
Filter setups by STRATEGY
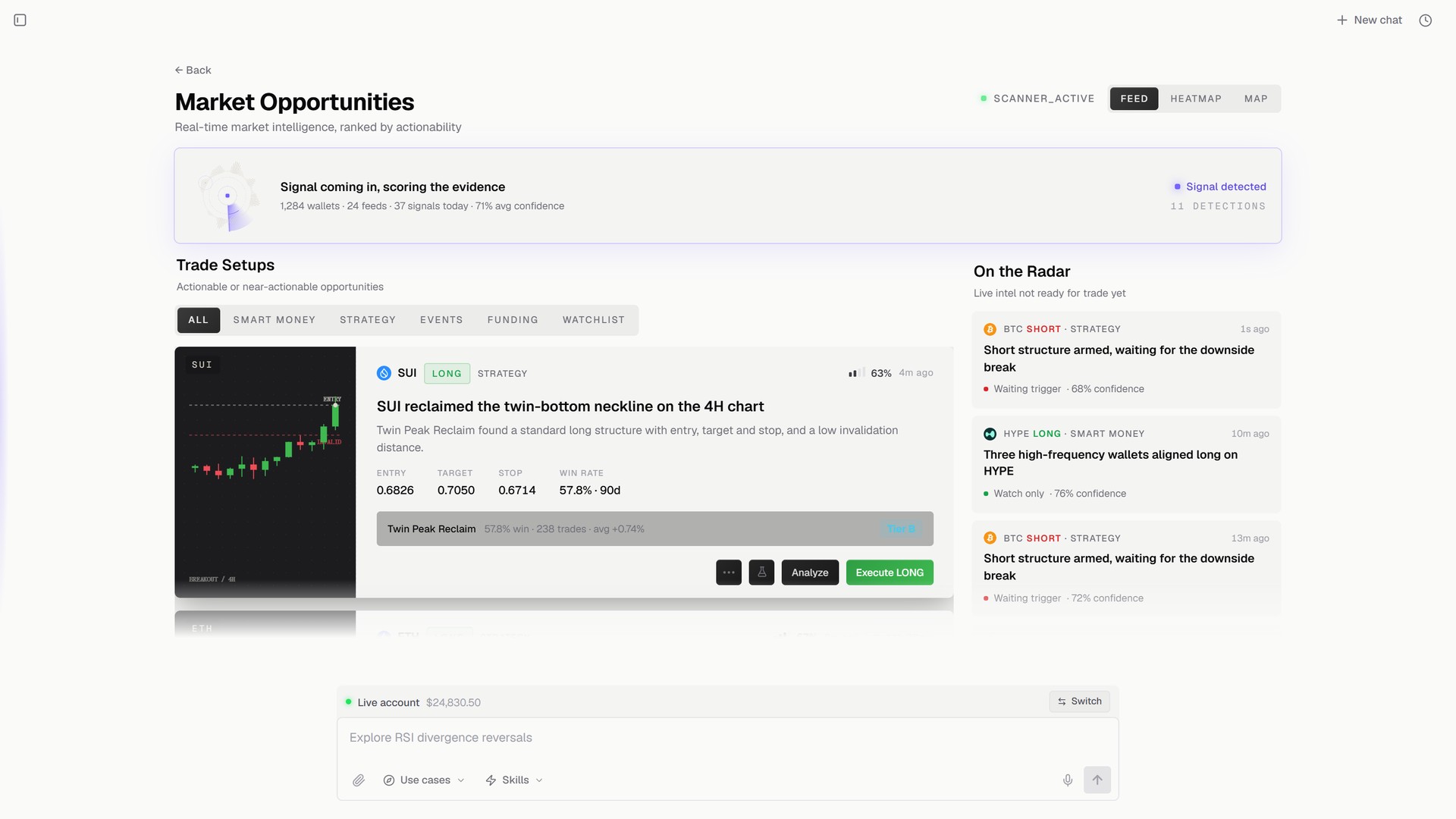tap(368, 320)
